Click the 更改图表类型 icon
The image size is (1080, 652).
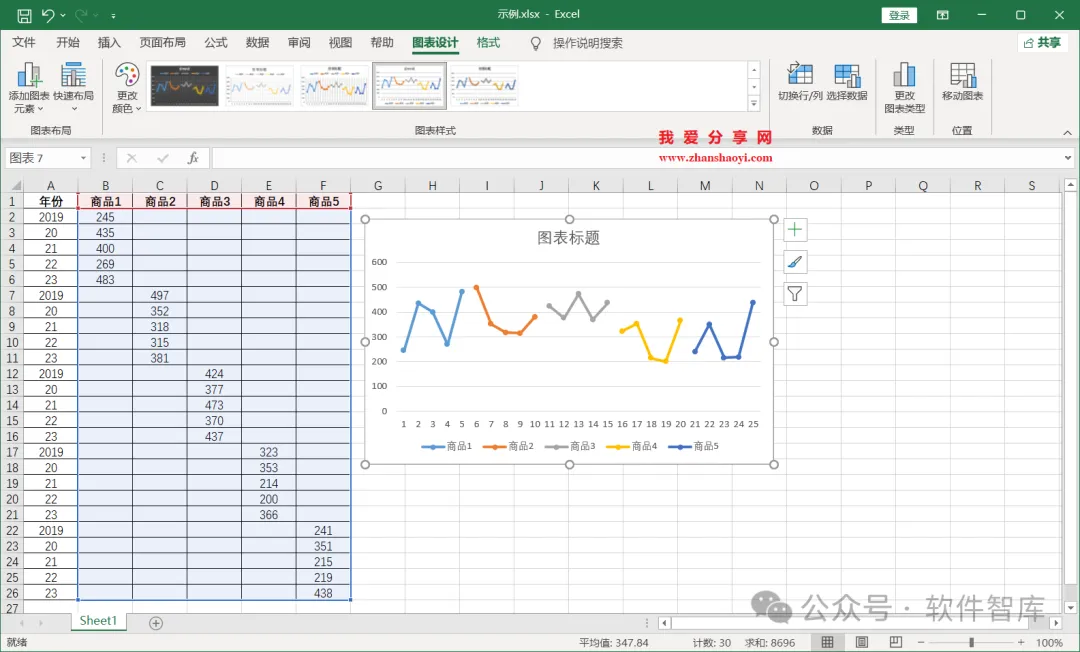[x=904, y=74]
